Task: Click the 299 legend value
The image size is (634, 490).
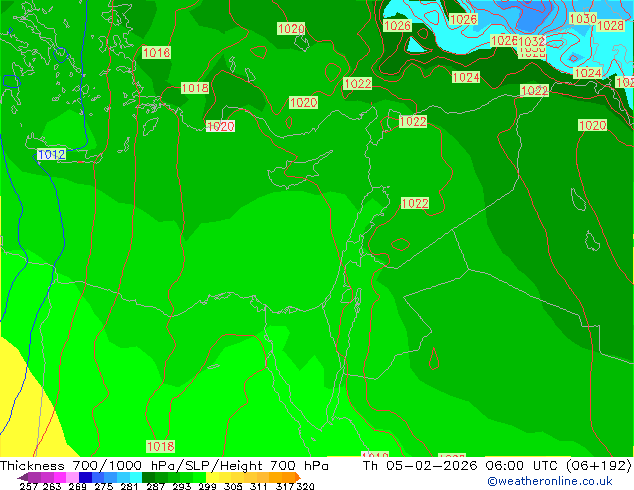Action: 207,486
